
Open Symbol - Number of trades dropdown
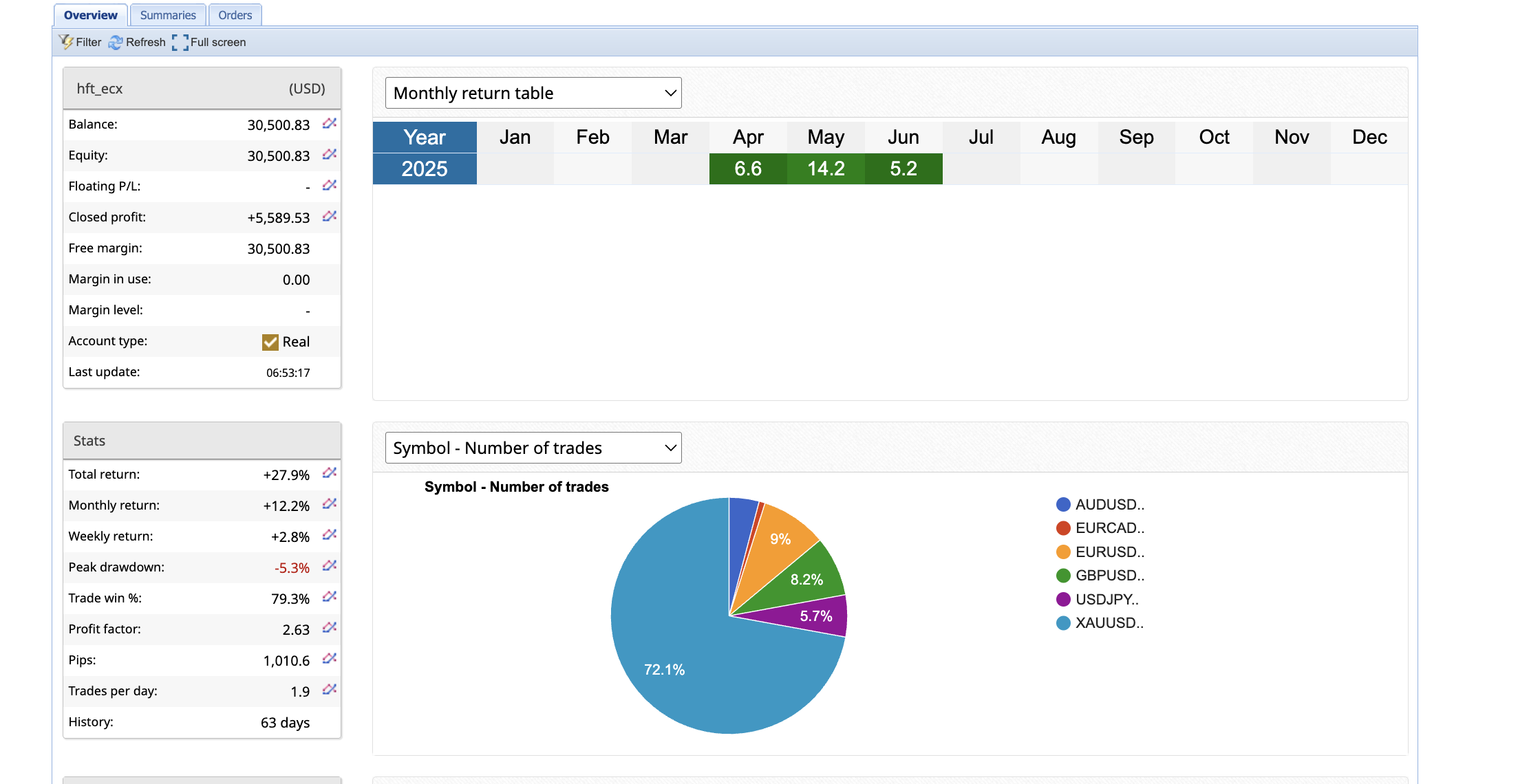pos(533,448)
